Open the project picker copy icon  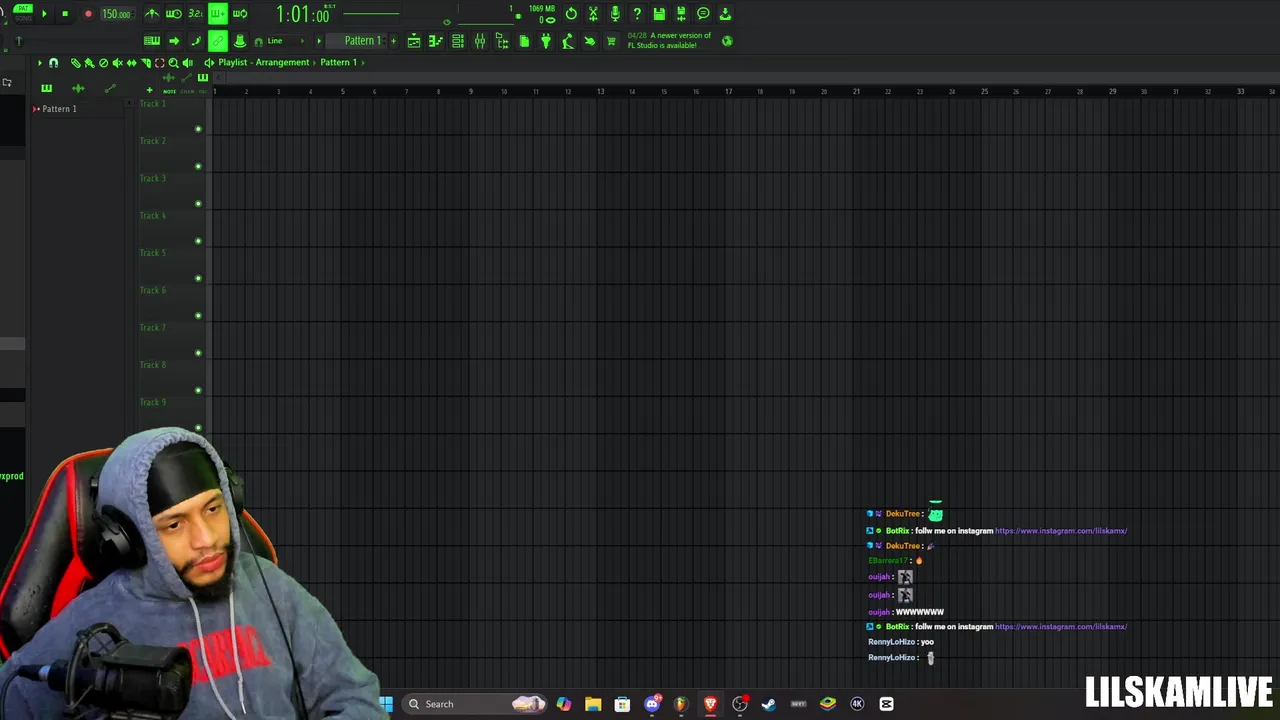(x=524, y=41)
